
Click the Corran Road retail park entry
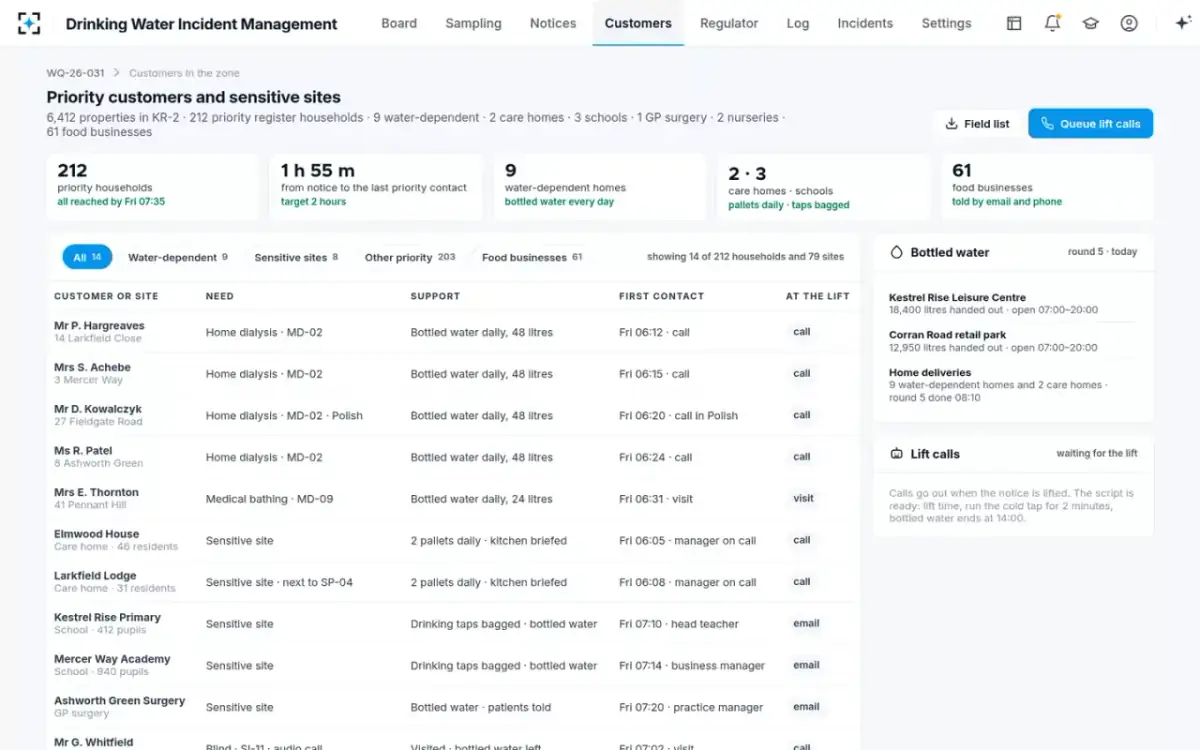pos(1013,342)
